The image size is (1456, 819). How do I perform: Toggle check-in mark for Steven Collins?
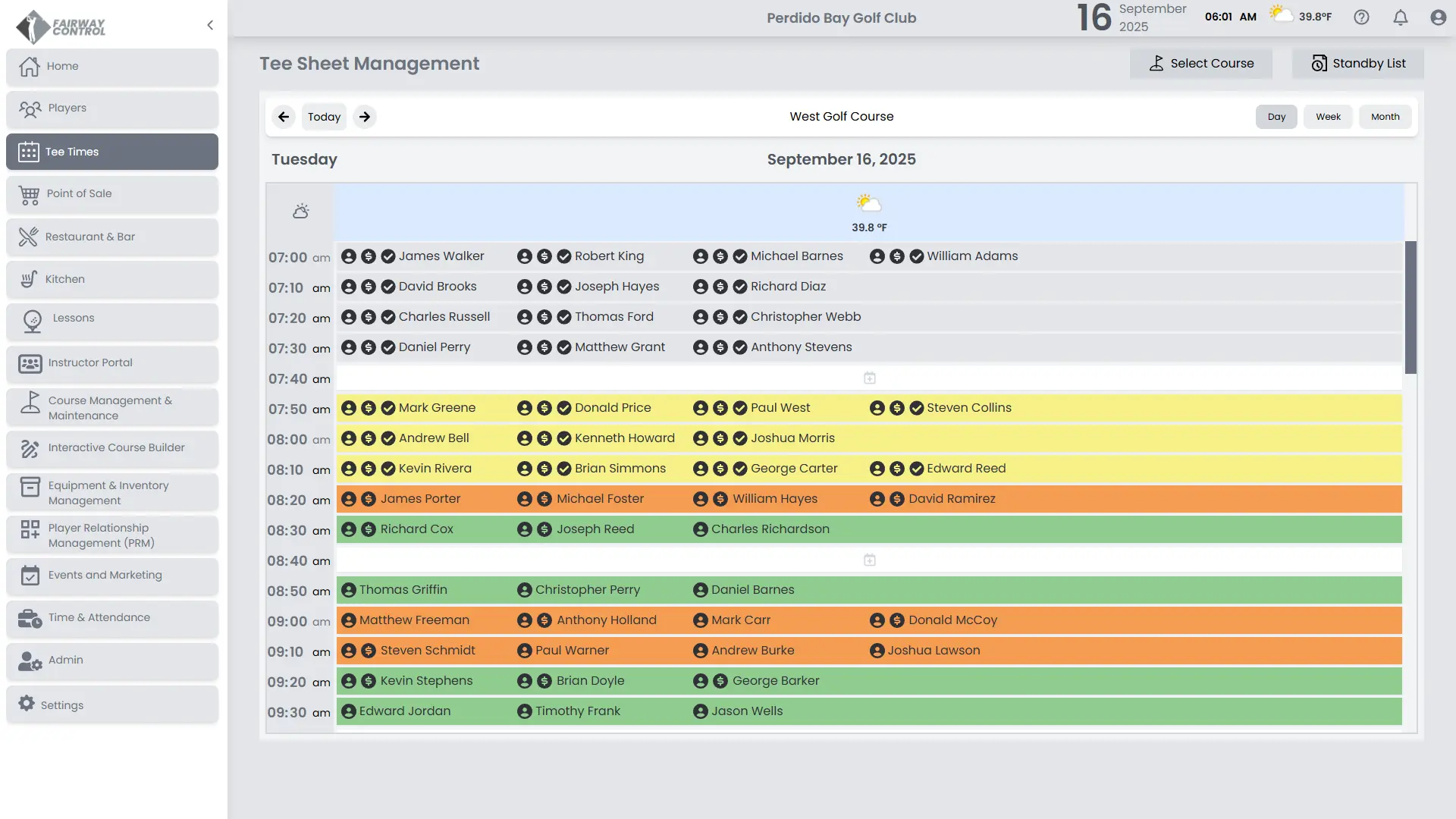coord(916,408)
